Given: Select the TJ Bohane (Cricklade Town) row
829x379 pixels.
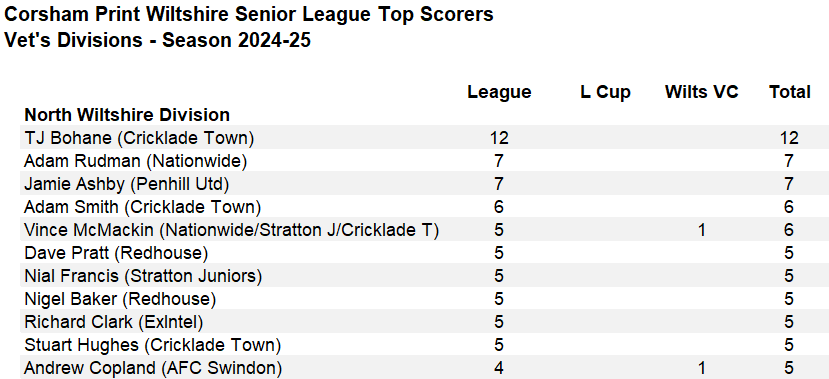Looking at the screenshot, I should (418, 137).
